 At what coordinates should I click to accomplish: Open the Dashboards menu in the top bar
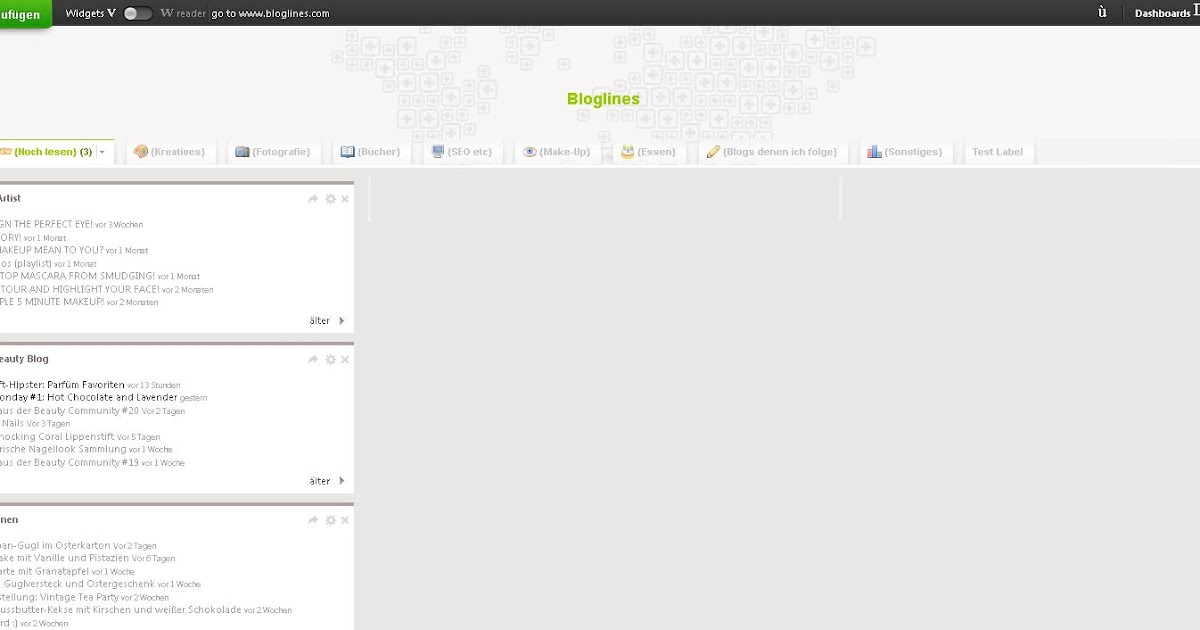(x=1165, y=13)
